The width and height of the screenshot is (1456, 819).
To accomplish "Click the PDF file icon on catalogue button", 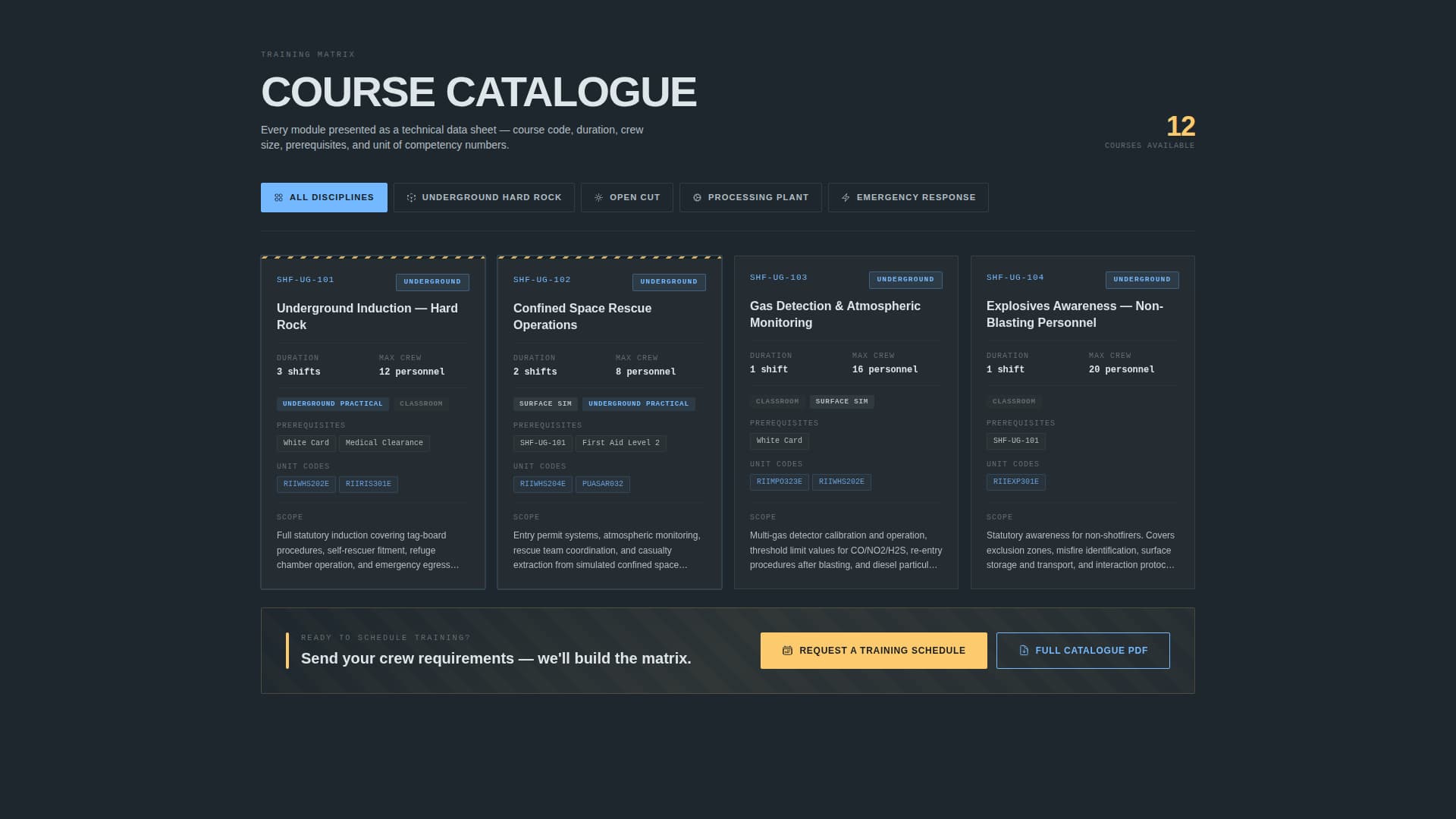I will (1024, 651).
